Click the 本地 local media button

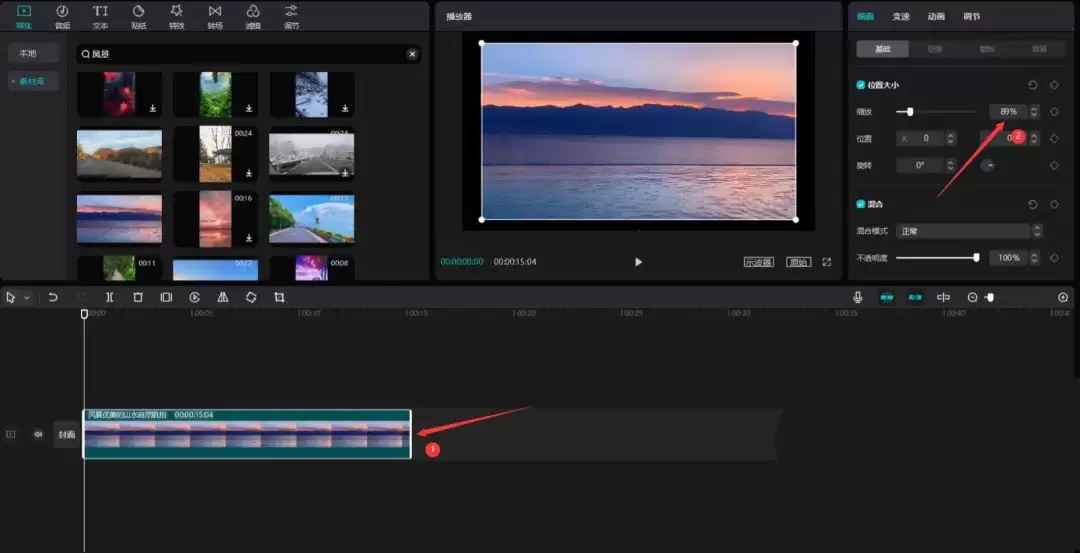click(x=28, y=53)
